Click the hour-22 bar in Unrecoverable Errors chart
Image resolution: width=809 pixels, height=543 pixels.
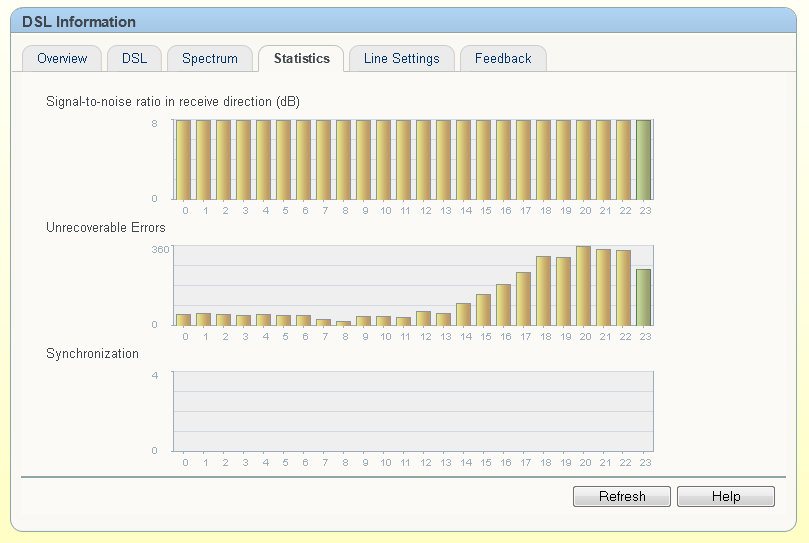coord(624,288)
